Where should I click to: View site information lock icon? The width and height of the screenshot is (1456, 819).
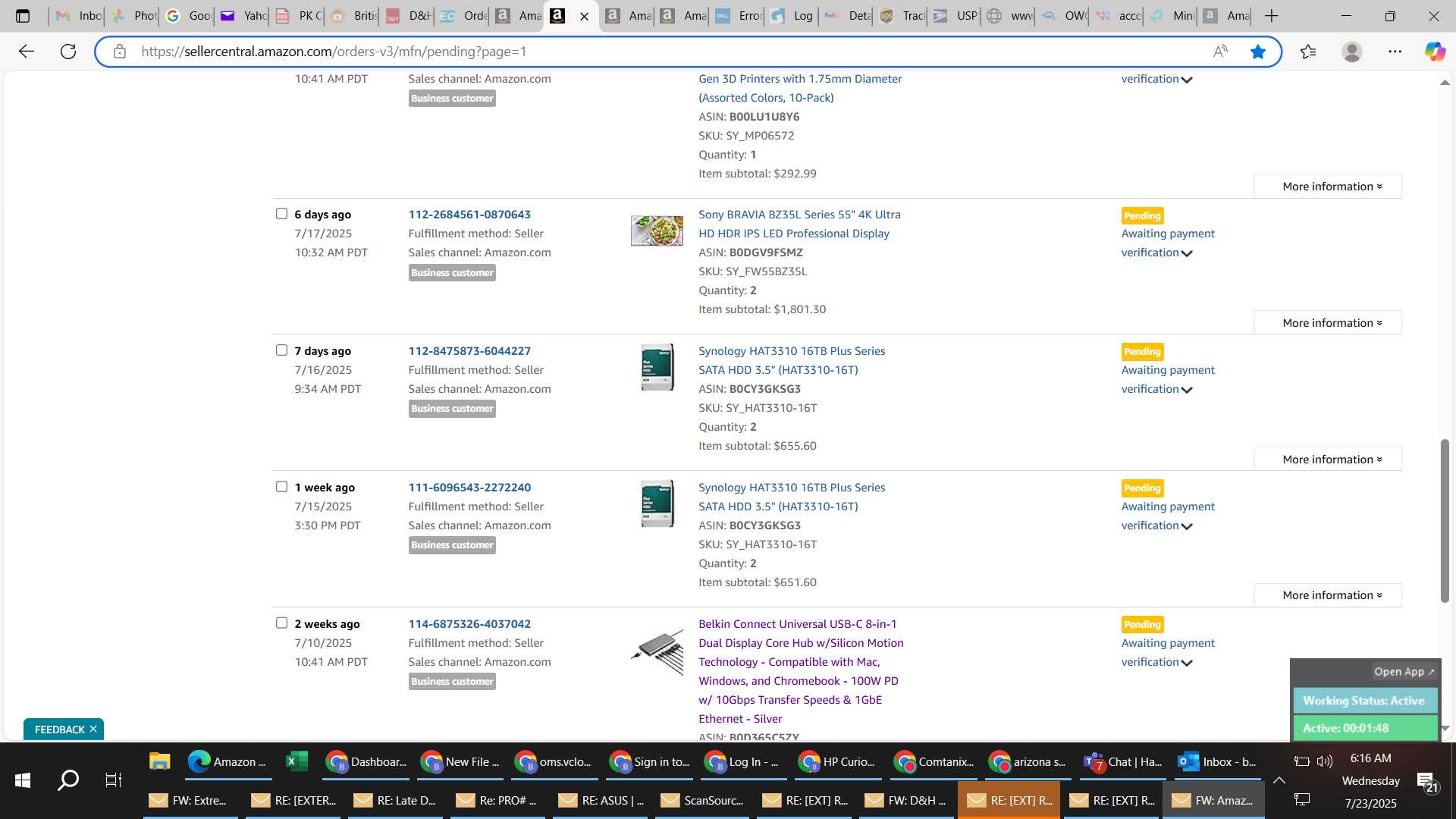pyautogui.click(x=119, y=52)
